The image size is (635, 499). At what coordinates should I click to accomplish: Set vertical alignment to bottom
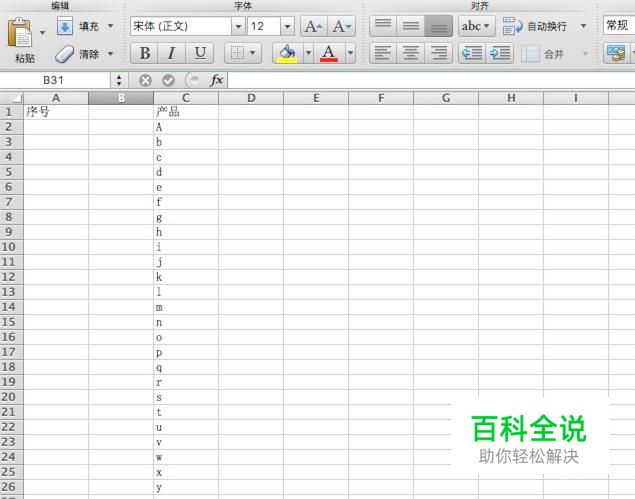coord(439,26)
